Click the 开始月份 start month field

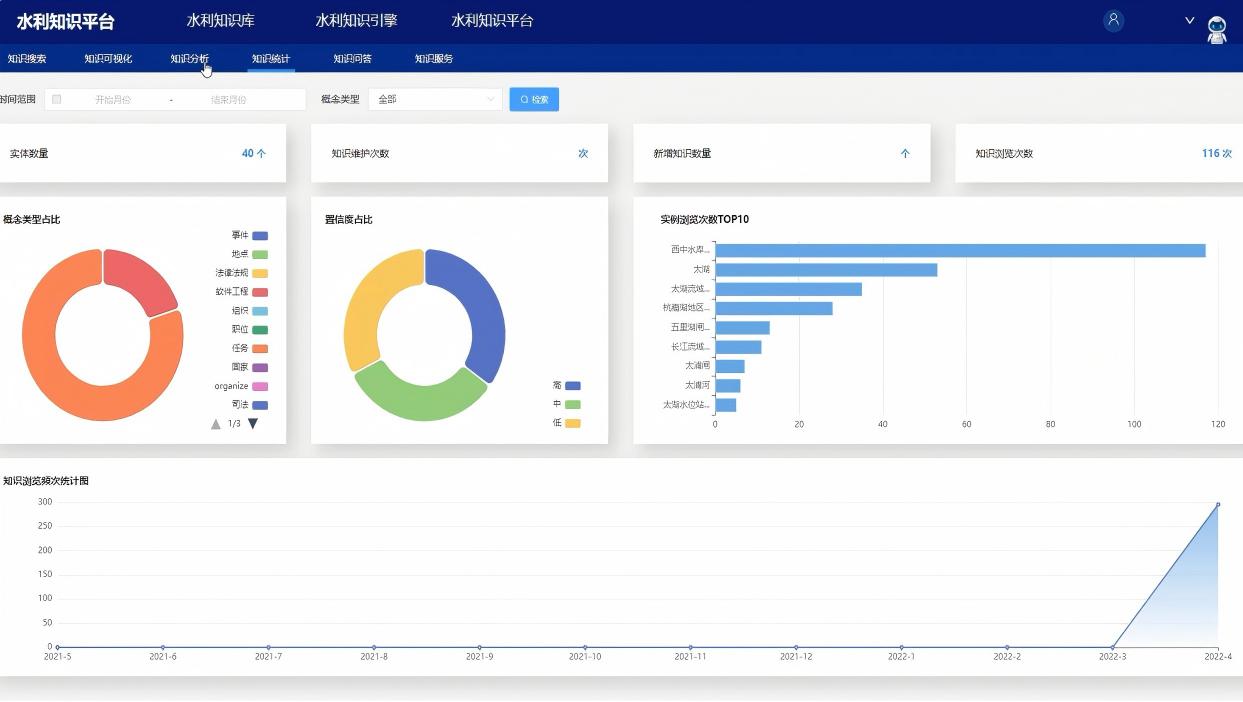113,99
